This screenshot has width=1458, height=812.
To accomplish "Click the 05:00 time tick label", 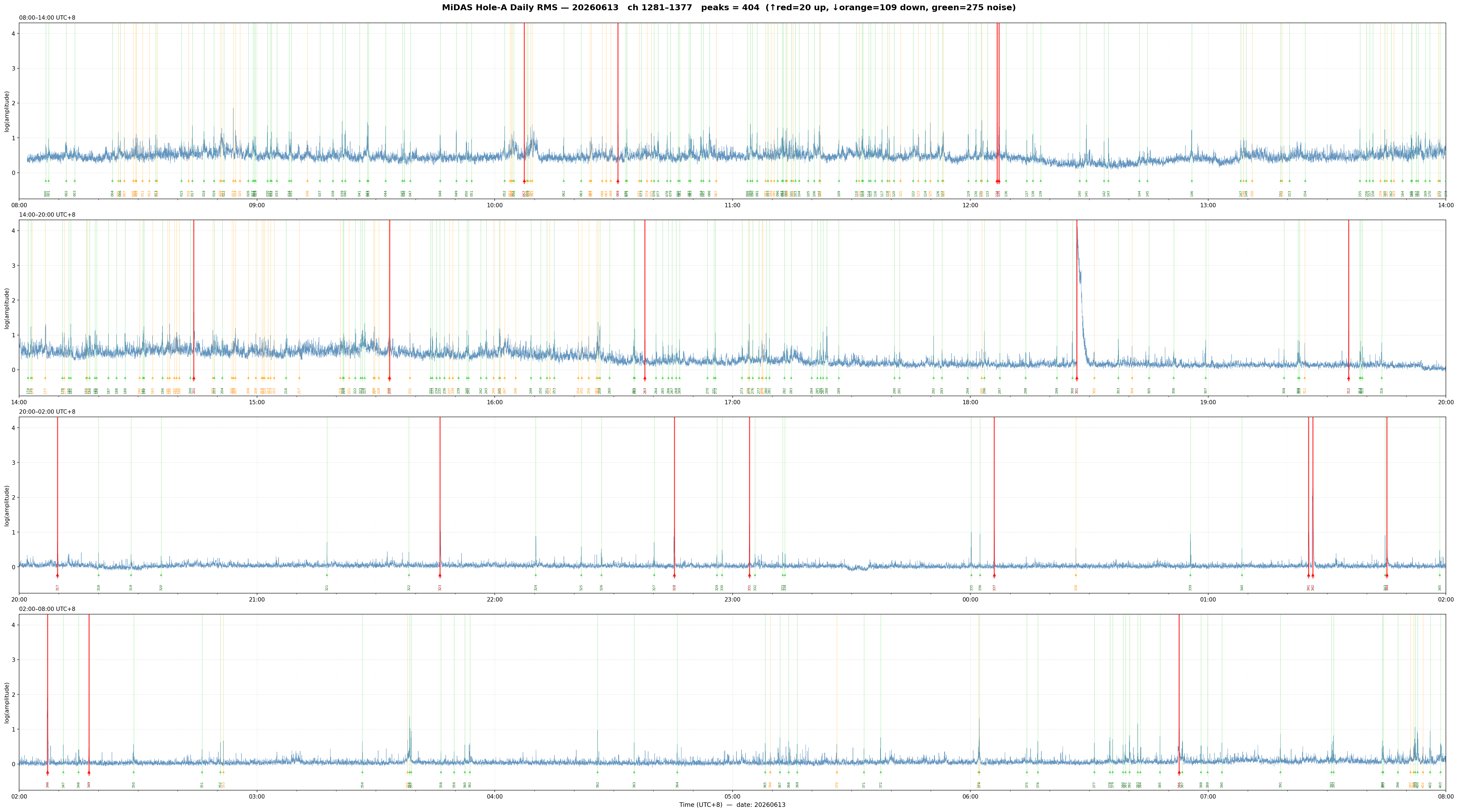I will (x=732, y=796).
